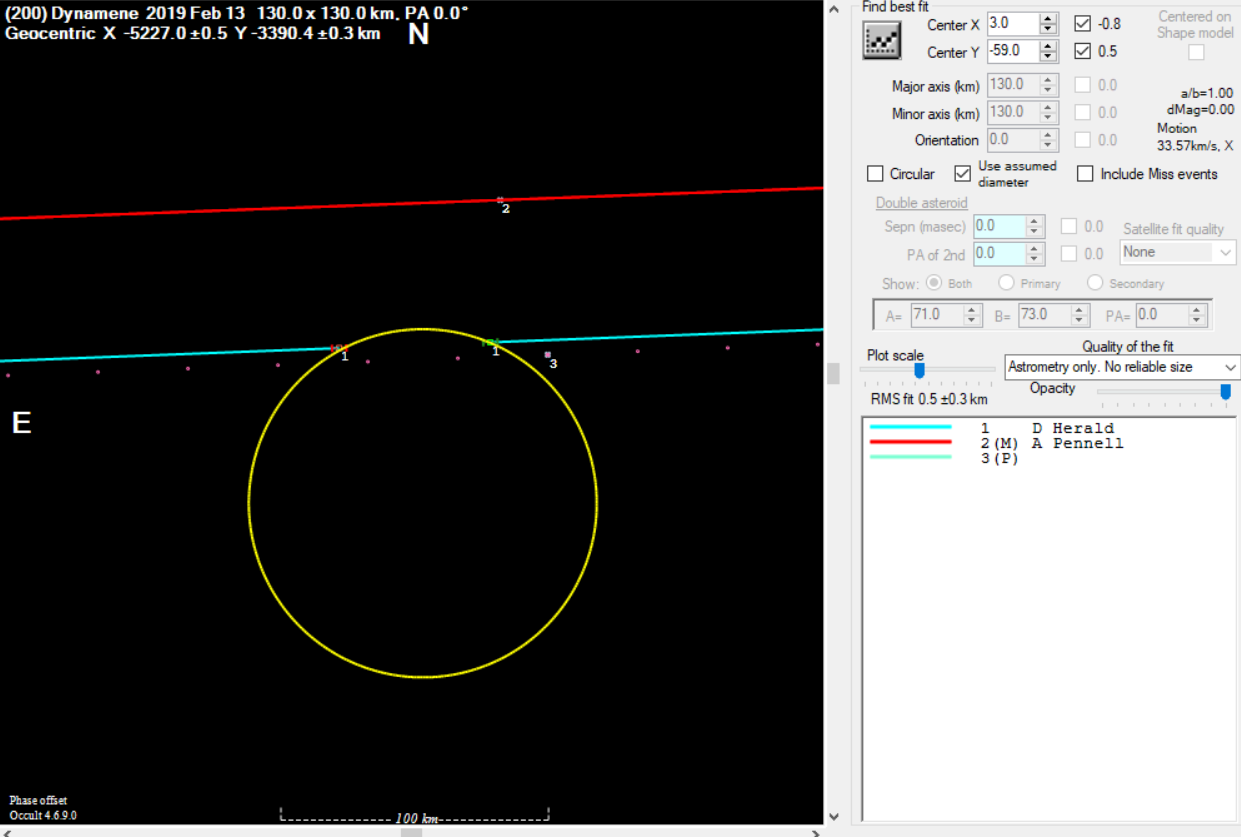Select the D Herald observer row
Image resolution: width=1241 pixels, height=837 pixels.
1048,428
